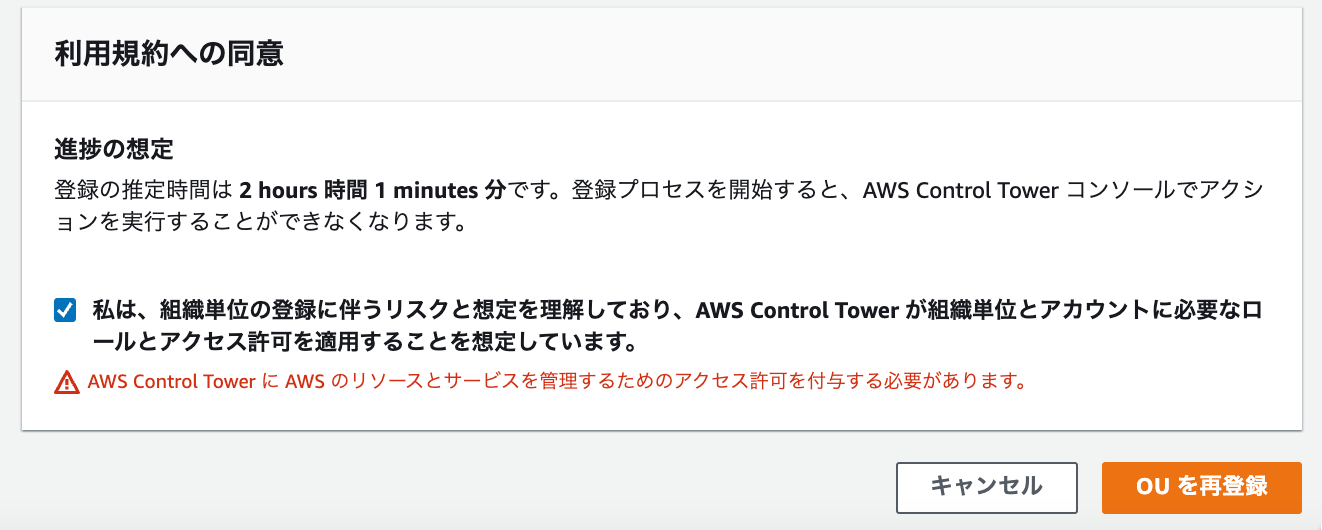Click the orange OU を再登録 button
1322x530 pixels.
click(1201, 487)
